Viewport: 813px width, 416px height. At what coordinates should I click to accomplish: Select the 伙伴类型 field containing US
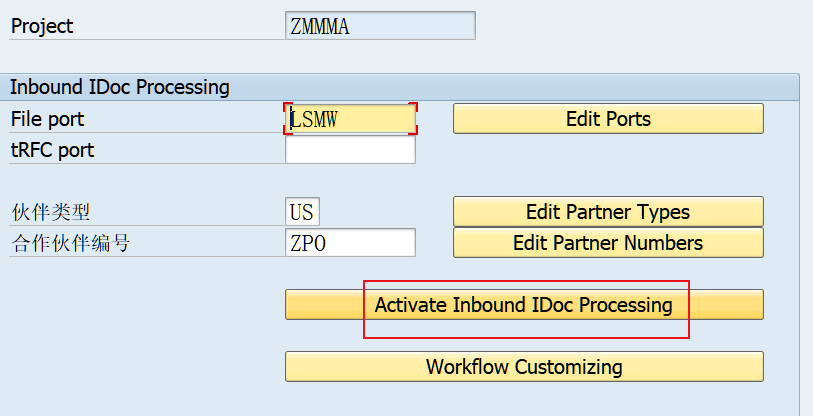[x=302, y=212]
